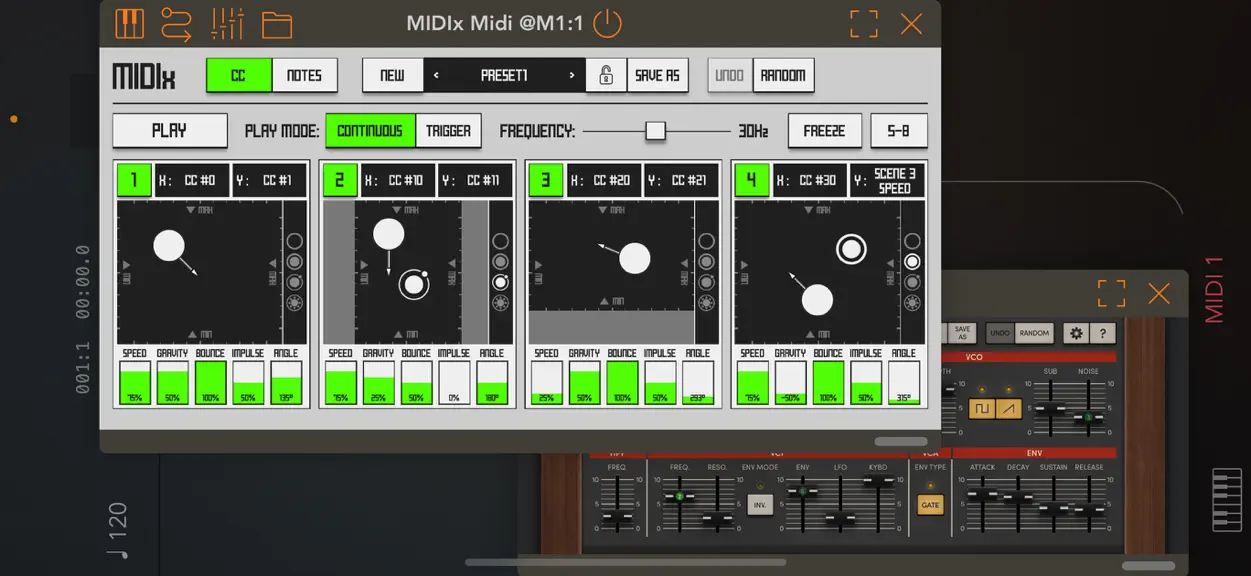This screenshot has height=576, width=1251.
Task: Toggle pad 3 enable button
Action: tap(546, 180)
